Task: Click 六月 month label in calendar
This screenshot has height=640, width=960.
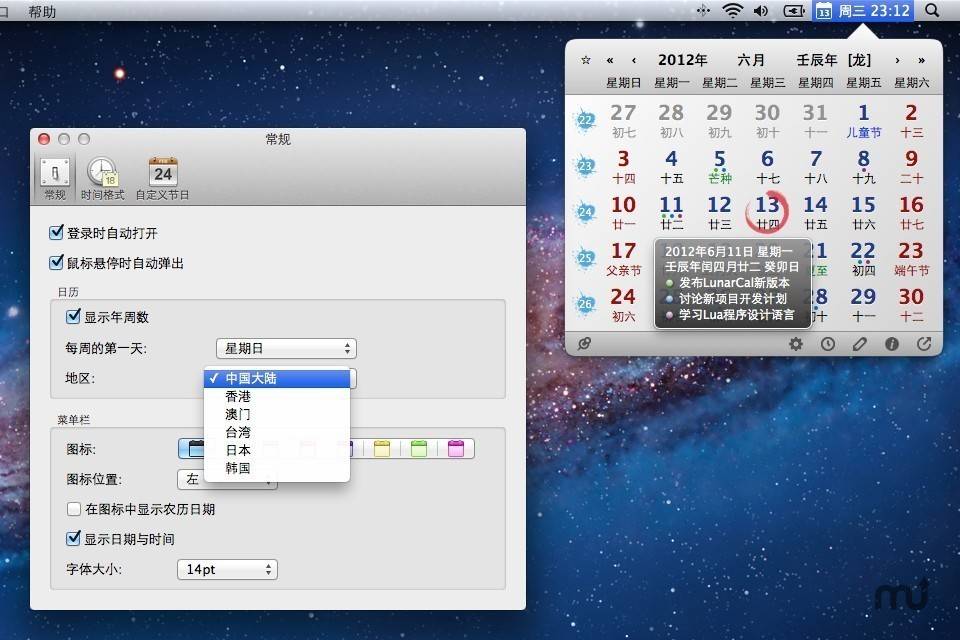Action: click(751, 60)
